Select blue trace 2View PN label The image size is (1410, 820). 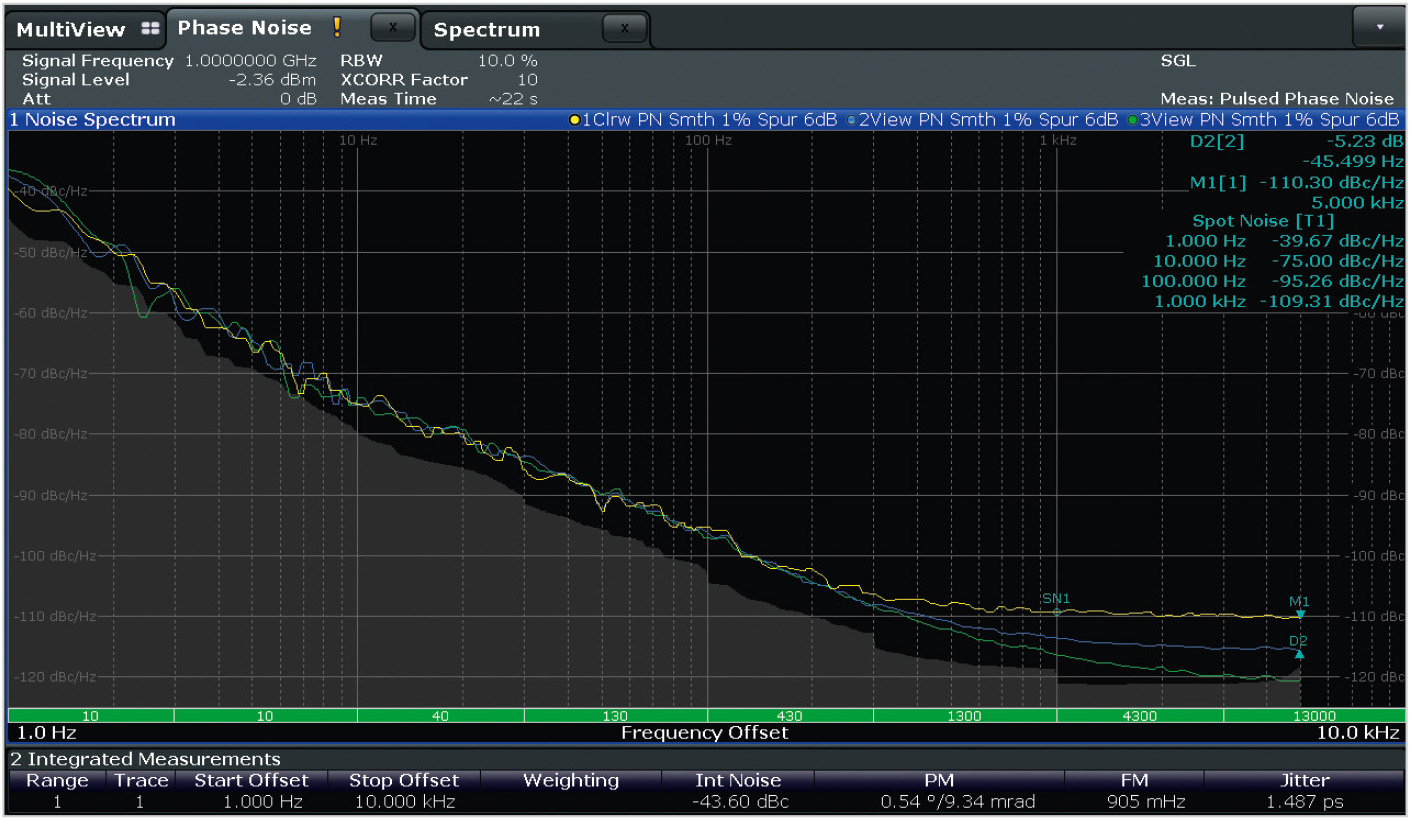coord(982,120)
